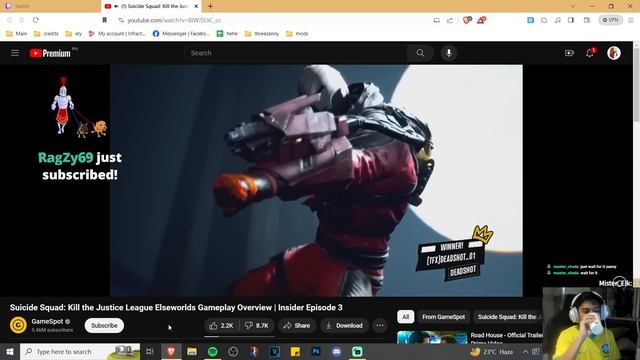The image size is (640, 360).
Task: Open Road House Official Trailer thumbnail
Action: point(432,337)
